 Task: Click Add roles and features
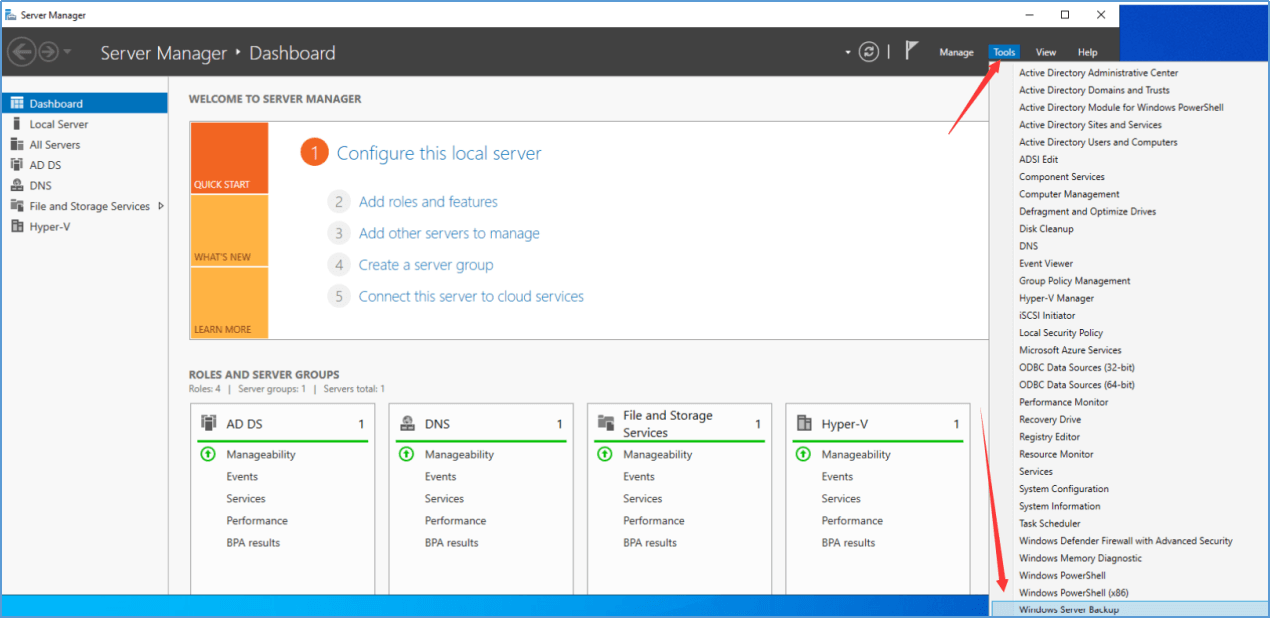click(x=428, y=201)
